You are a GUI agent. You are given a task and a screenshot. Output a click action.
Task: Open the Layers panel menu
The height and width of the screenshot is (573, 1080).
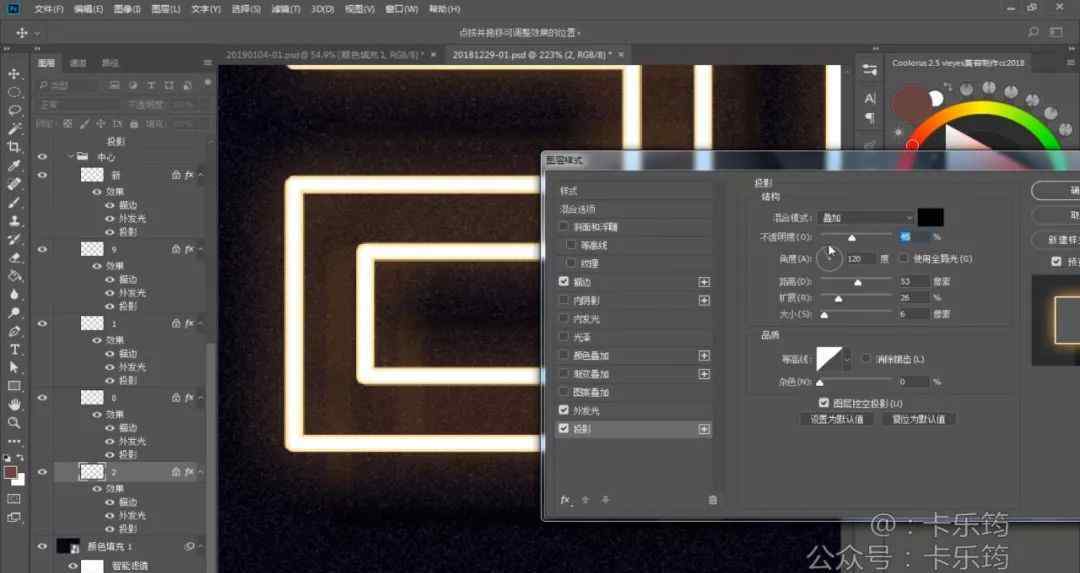point(207,63)
